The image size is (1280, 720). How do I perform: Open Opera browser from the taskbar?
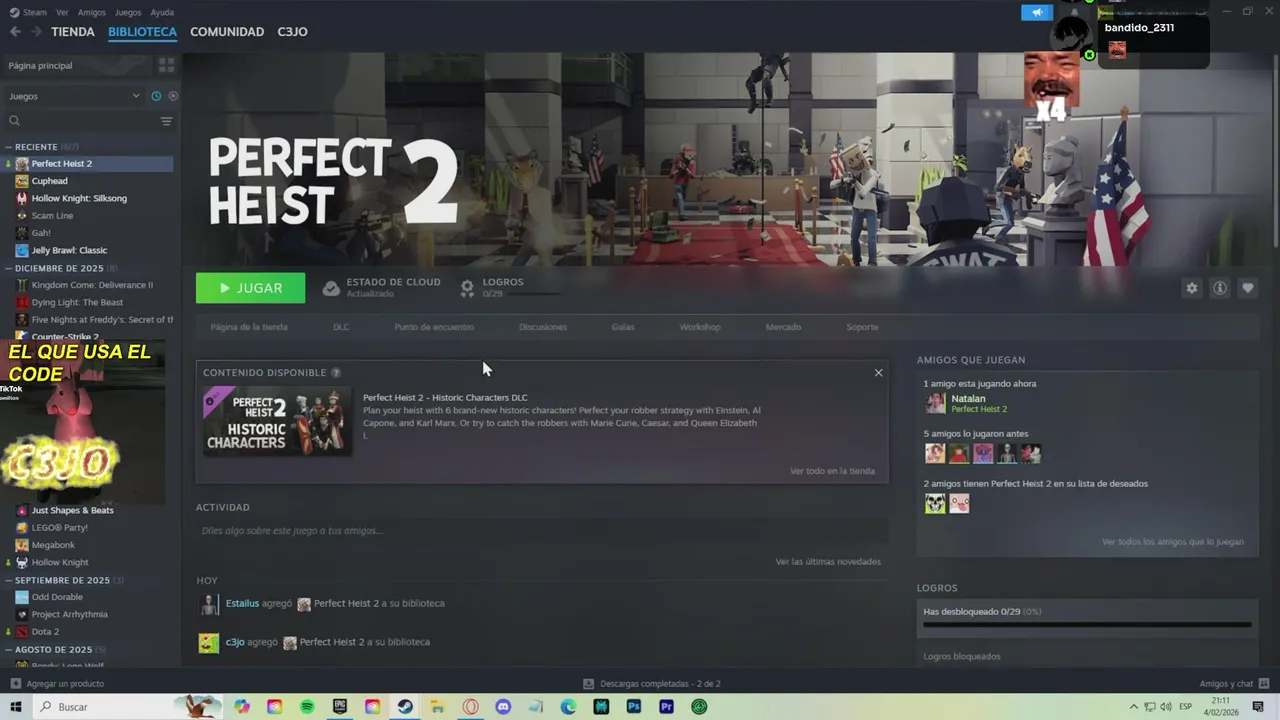tap(470, 707)
